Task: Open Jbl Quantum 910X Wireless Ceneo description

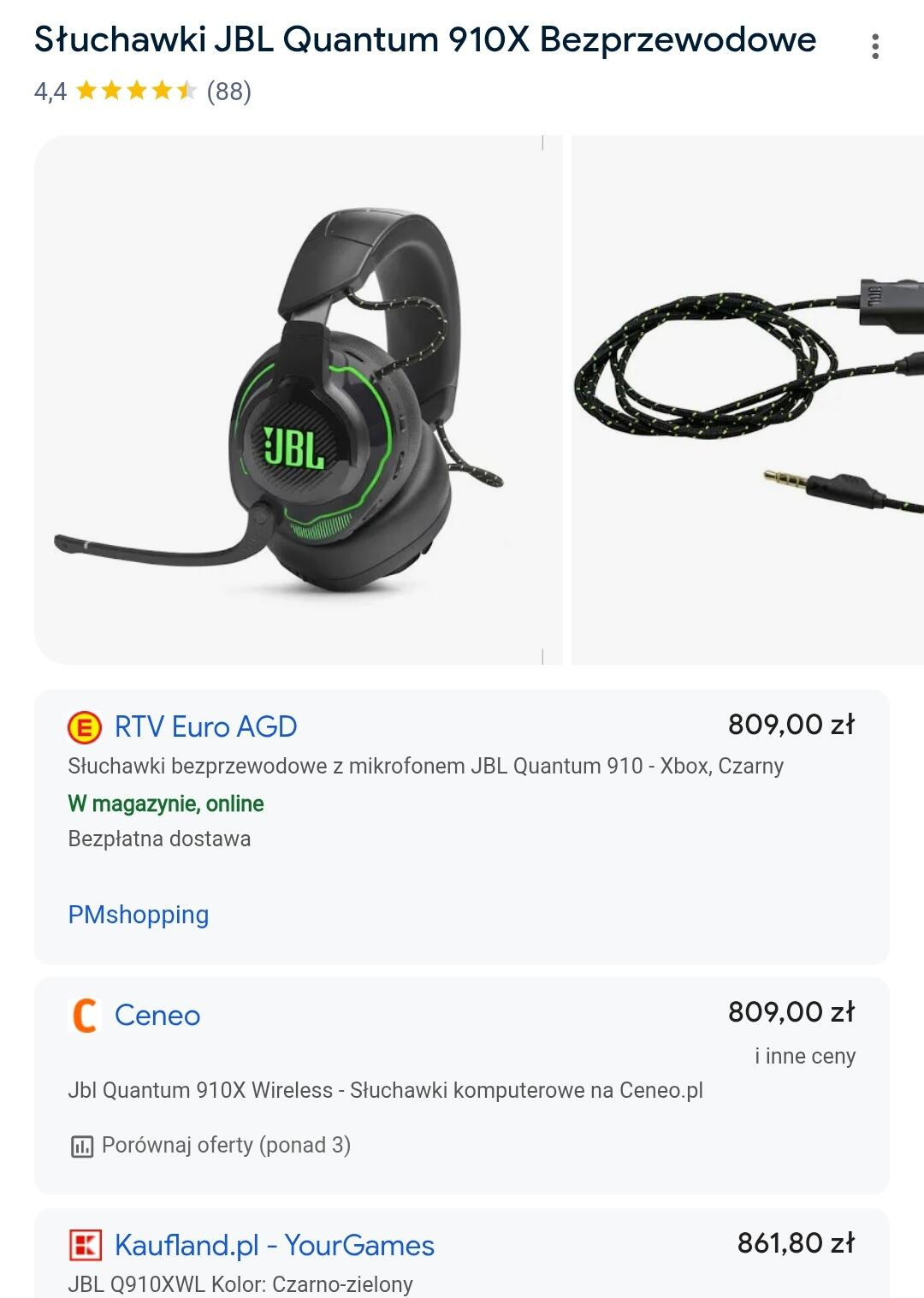Action: coord(386,1090)
